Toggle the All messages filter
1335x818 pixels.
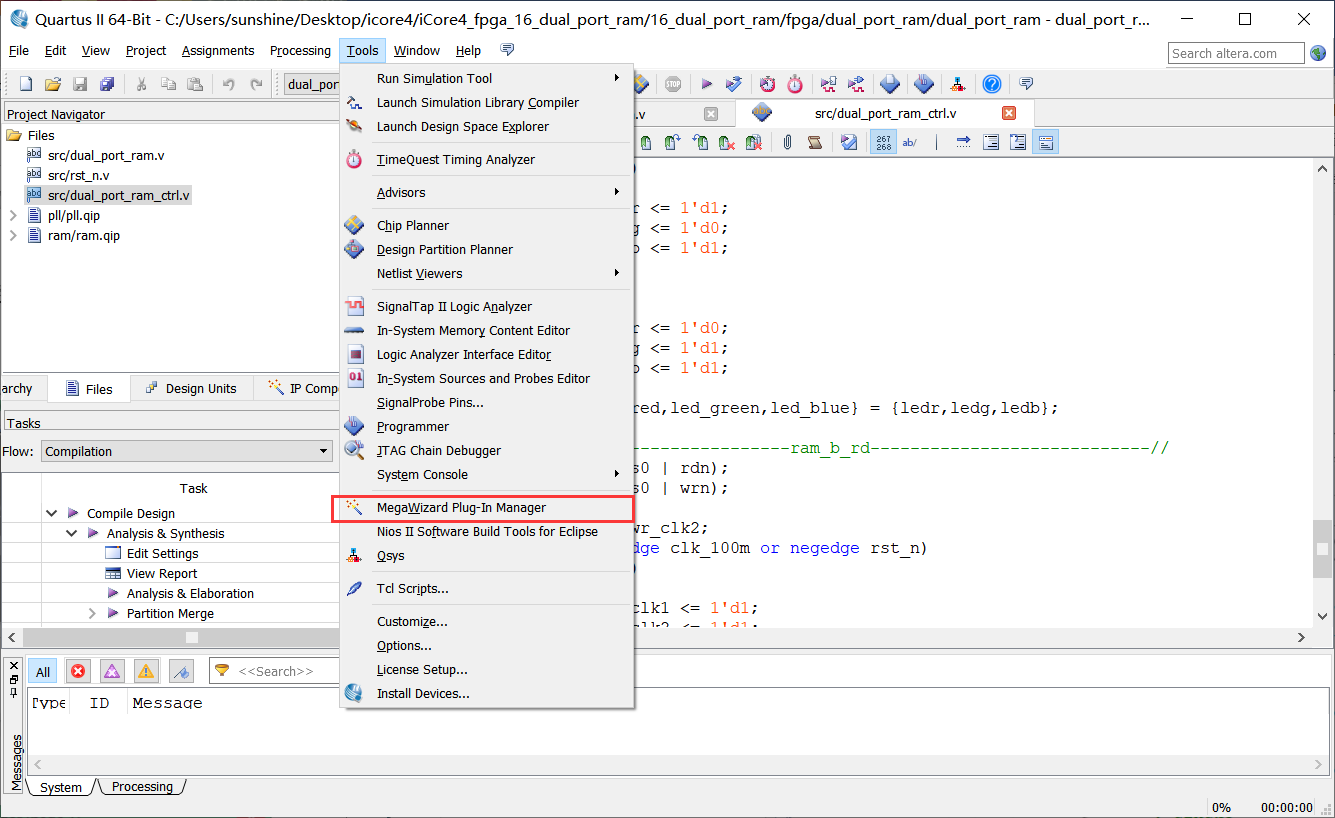click(x=43, y=672)
